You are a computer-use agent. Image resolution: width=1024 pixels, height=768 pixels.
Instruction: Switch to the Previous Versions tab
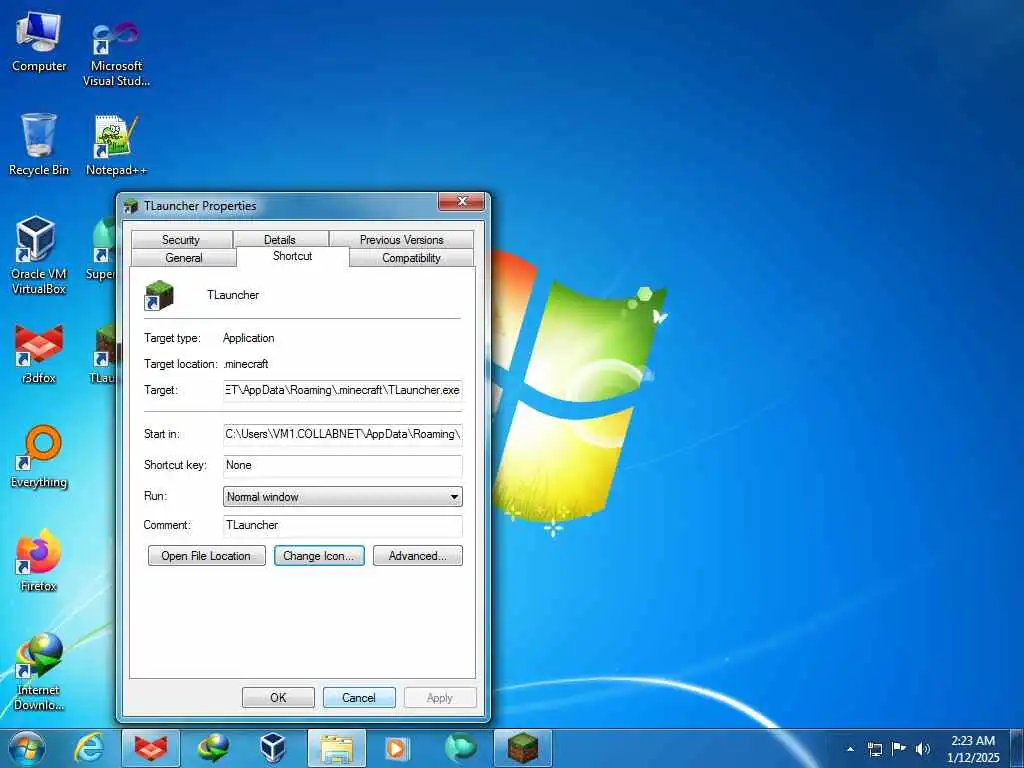[402, 240]
